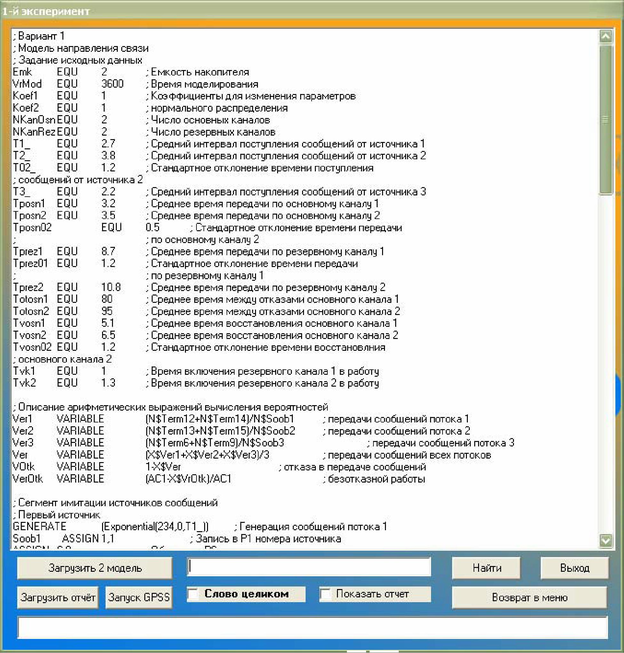The height and width of the screenshot is (653, 624).
Task: Click the value 10.8 for Tprez2
Action: coord(111,287)
